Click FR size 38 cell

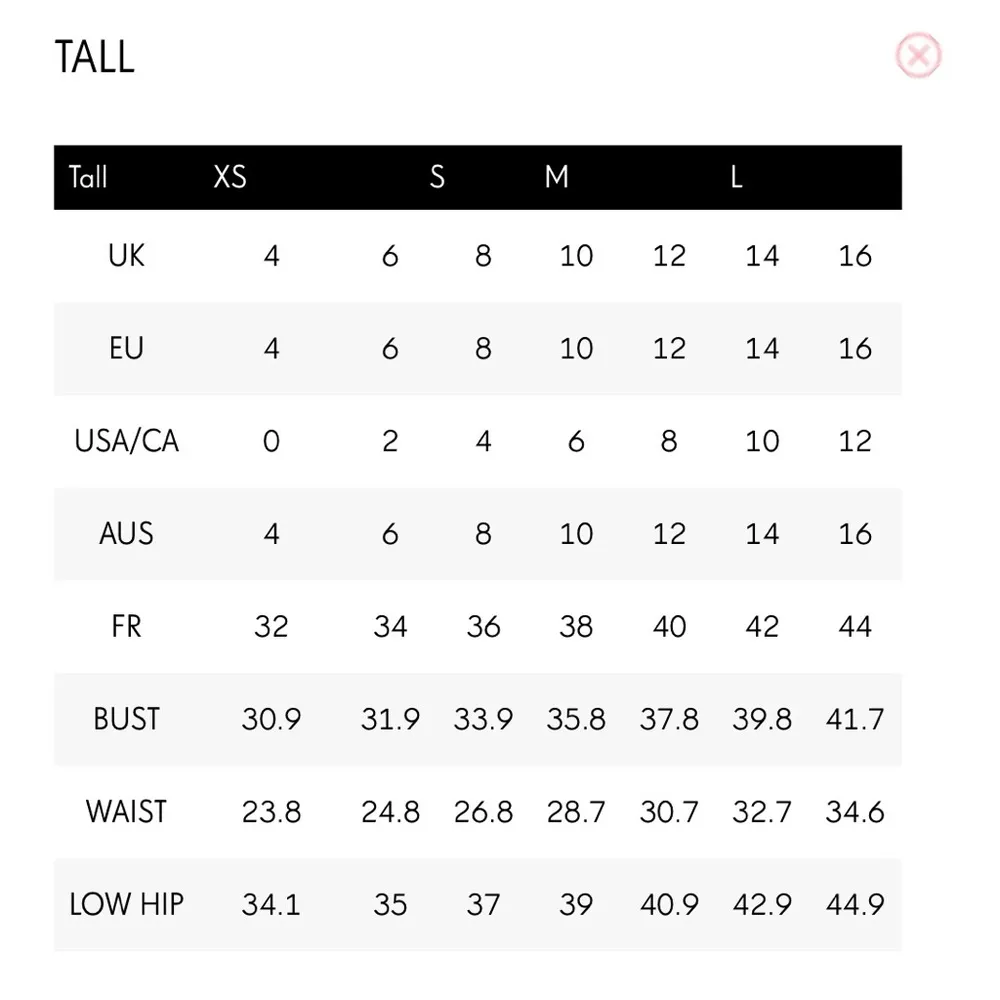pyautogui.click(x=576, y=626)
